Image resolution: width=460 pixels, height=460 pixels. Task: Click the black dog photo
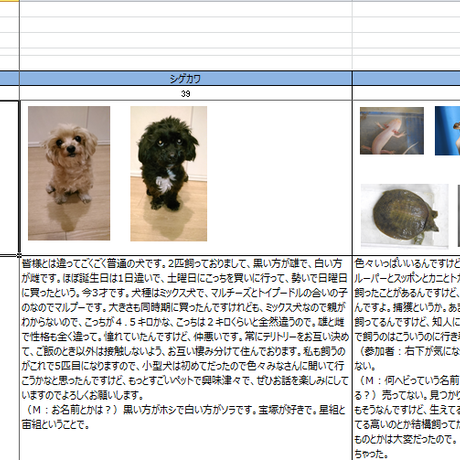(169, 174)
